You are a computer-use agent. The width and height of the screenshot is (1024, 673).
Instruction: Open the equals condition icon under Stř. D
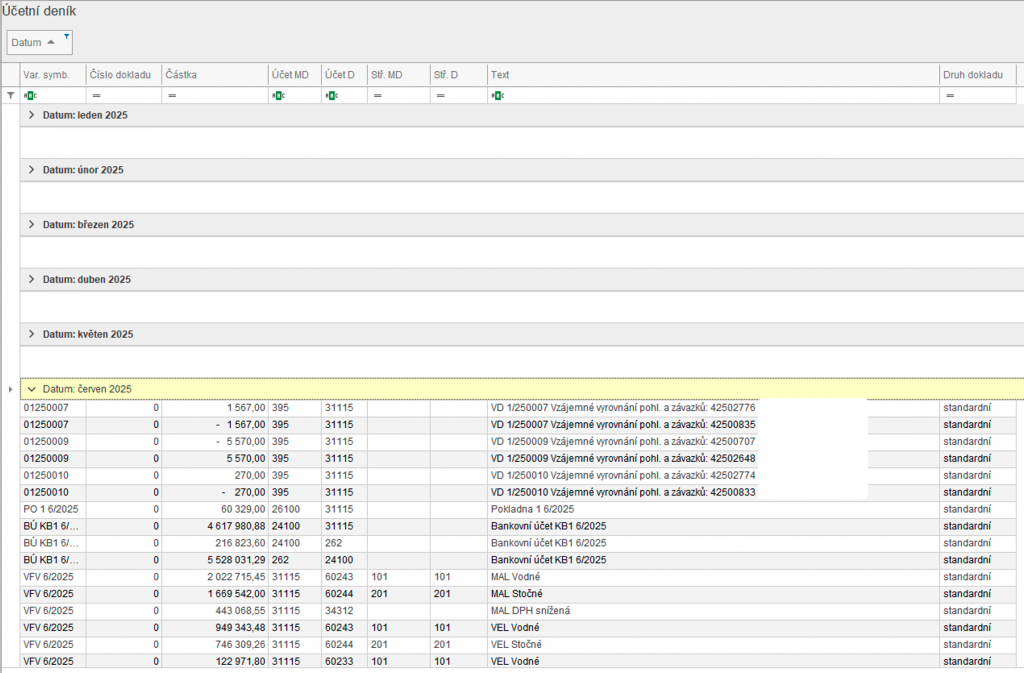pyautogui.click(x=440, y=95)
